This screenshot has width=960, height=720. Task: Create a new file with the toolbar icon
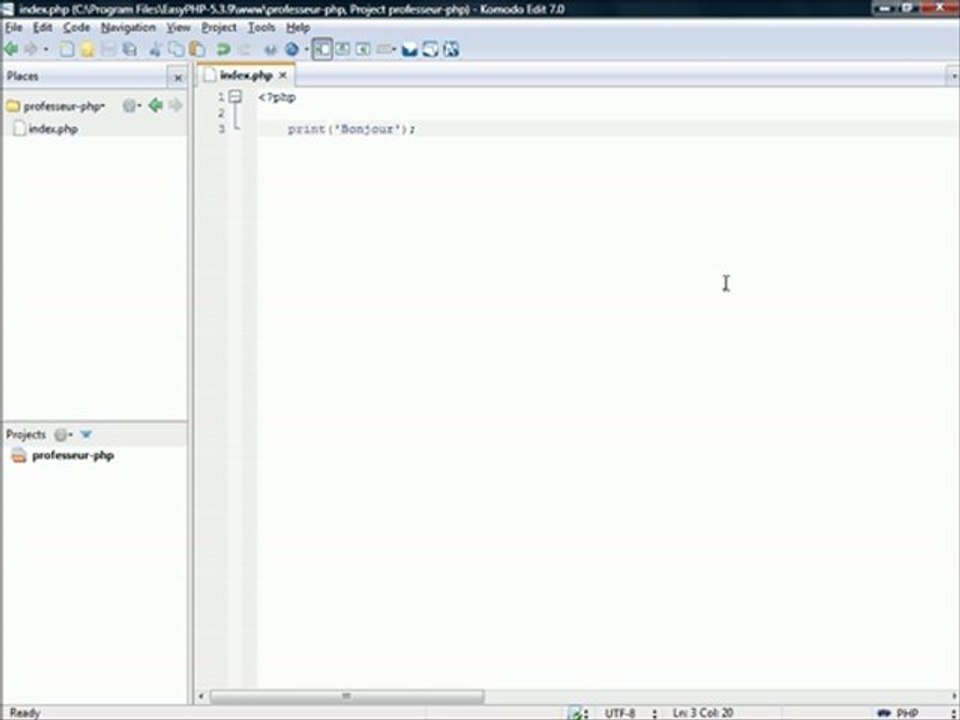click(67, 49)
